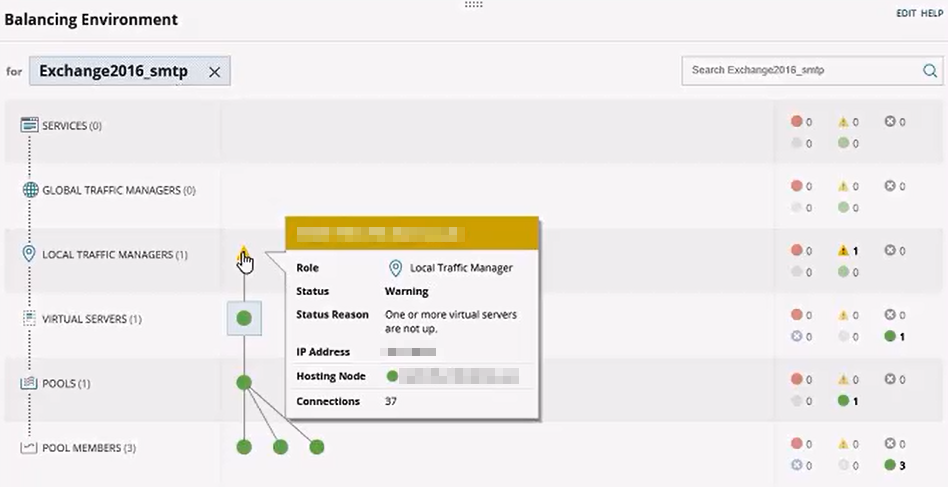Click the Pool Members category icon
This screenshot has height=487, width=948.
coord(29,448)
